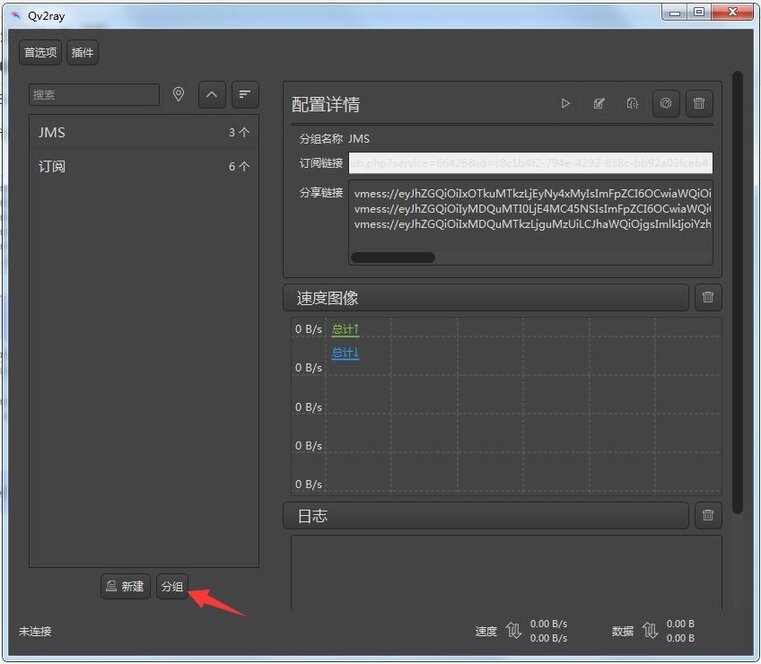761x664 pixels.
Task: Click the right panel vertical scrollbar
Action: tap(737, 292)
